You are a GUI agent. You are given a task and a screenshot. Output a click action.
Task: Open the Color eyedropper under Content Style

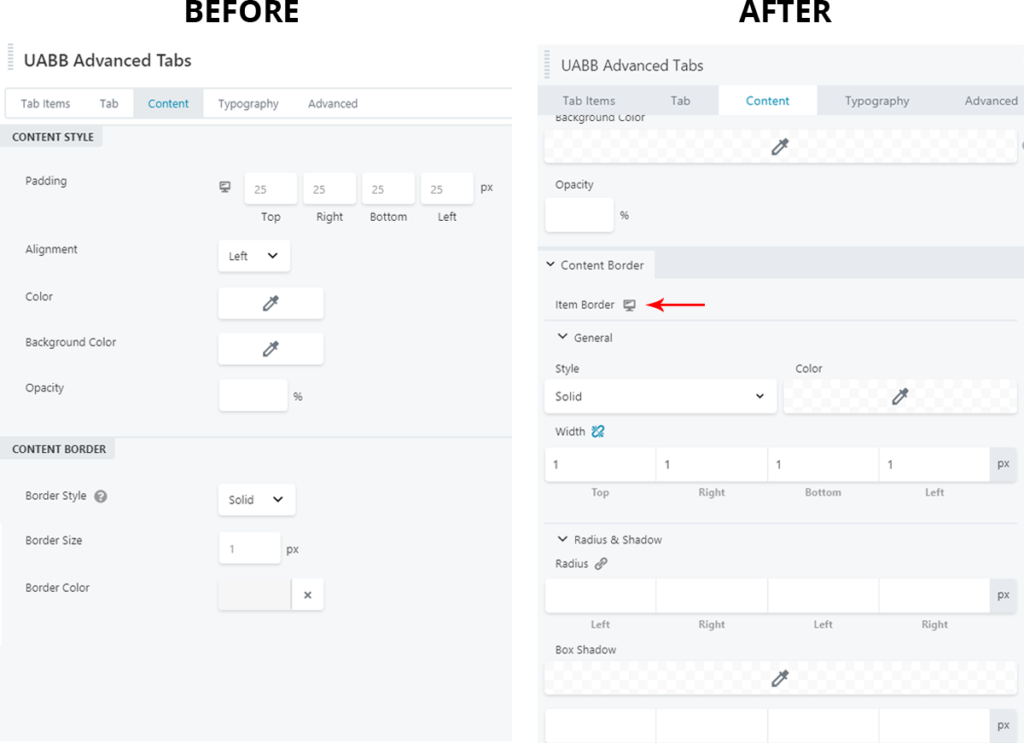pos(270,302)
